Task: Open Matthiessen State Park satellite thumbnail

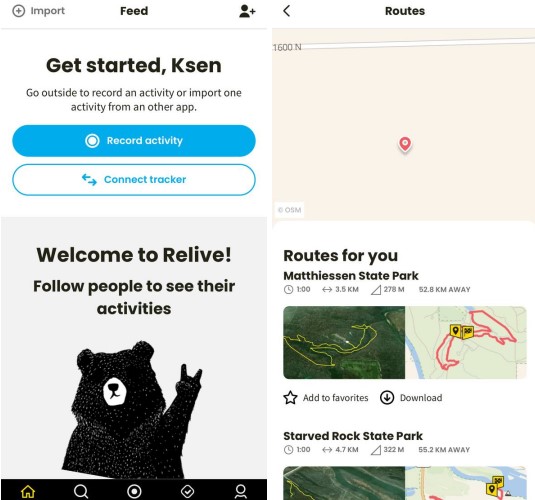Action: (344, 342)
